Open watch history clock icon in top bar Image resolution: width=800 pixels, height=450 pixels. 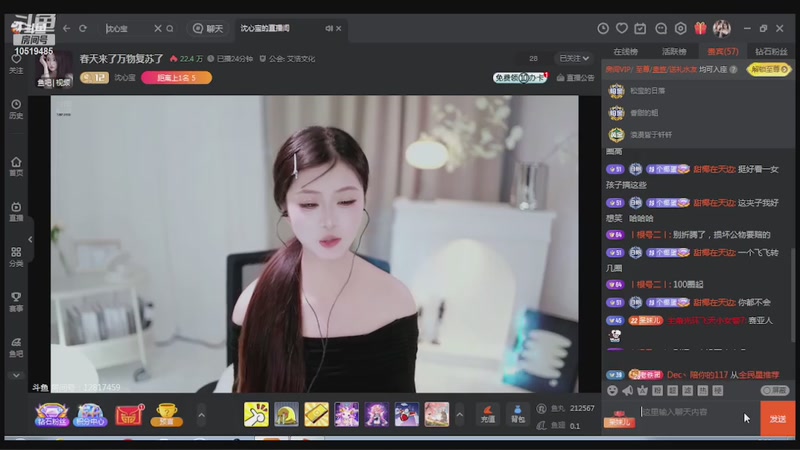(603, 29)
